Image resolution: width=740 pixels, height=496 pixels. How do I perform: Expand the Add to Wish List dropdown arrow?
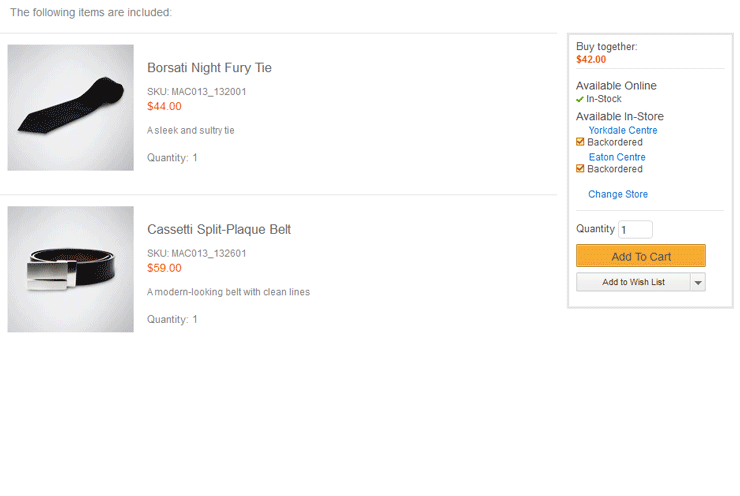pos(698,283)
